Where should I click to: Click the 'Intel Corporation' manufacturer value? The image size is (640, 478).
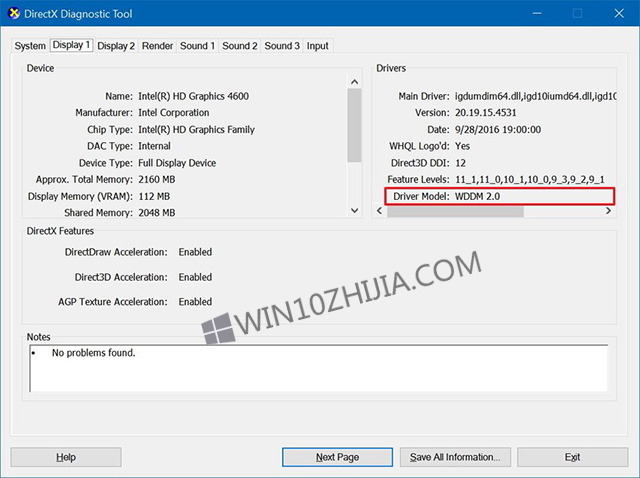[x=173, y=113]
